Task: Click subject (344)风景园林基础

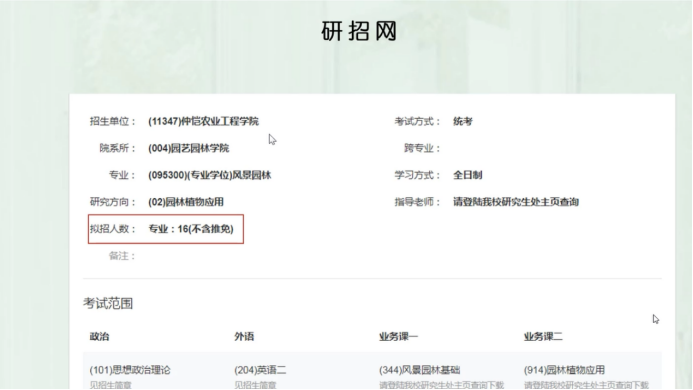Action: point(419,370)
